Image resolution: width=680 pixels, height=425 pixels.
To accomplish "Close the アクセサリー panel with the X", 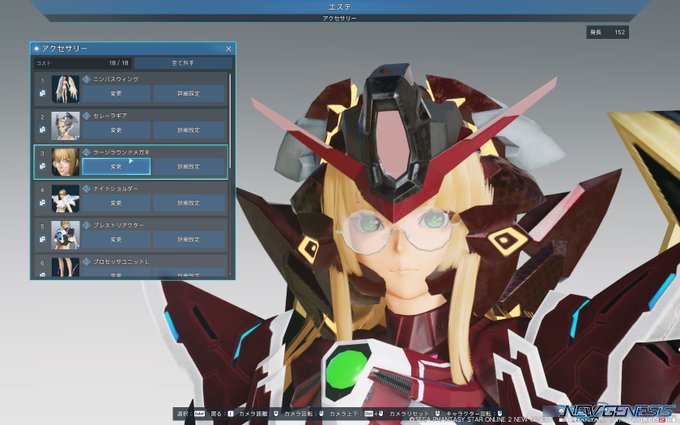I will (229, 49).
